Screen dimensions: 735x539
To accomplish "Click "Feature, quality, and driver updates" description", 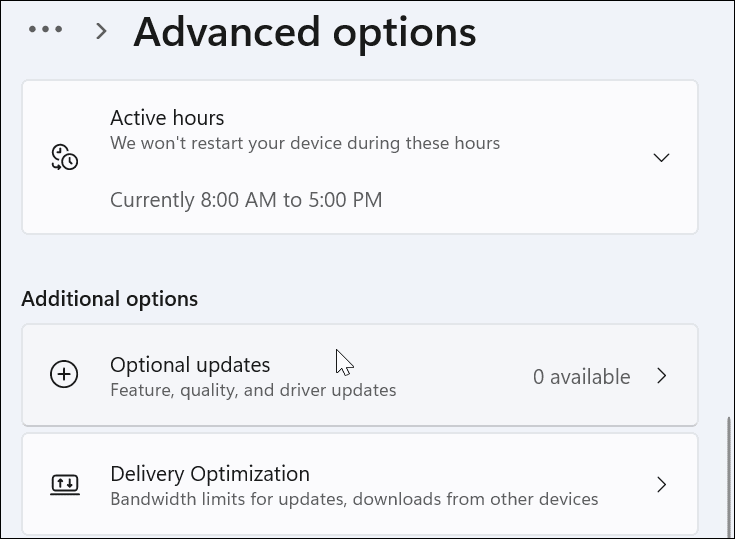I will [253, 390].
